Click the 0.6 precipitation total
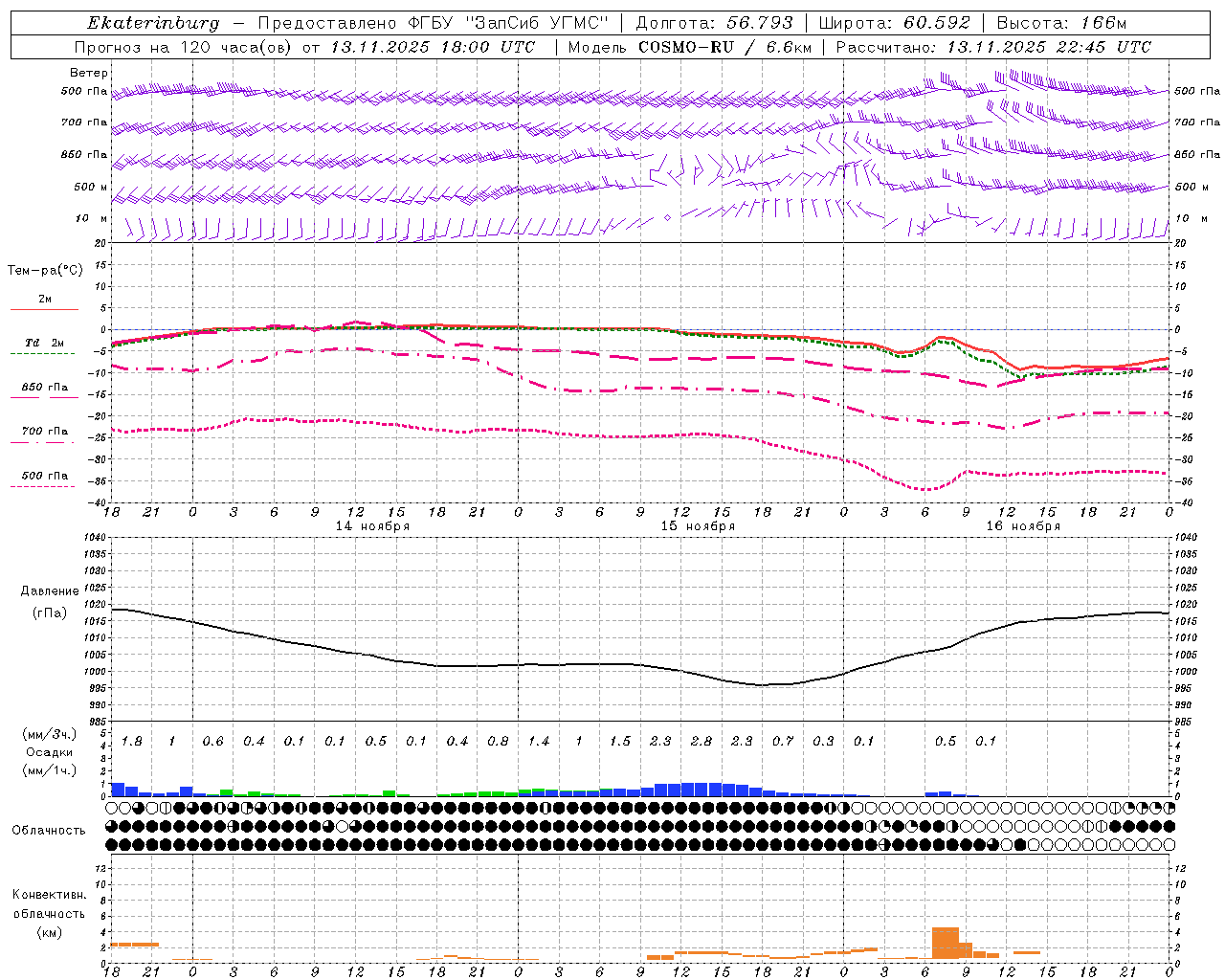This screenshot has width=1225, height=980. coord(212,742)
